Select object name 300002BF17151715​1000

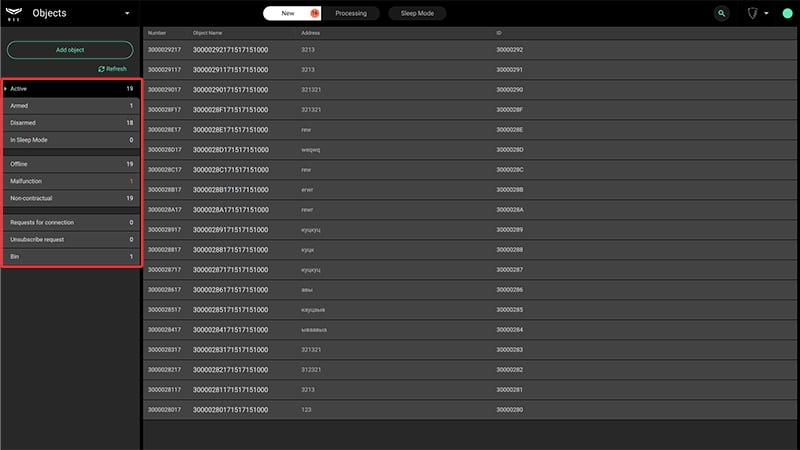tap(230, 110)
